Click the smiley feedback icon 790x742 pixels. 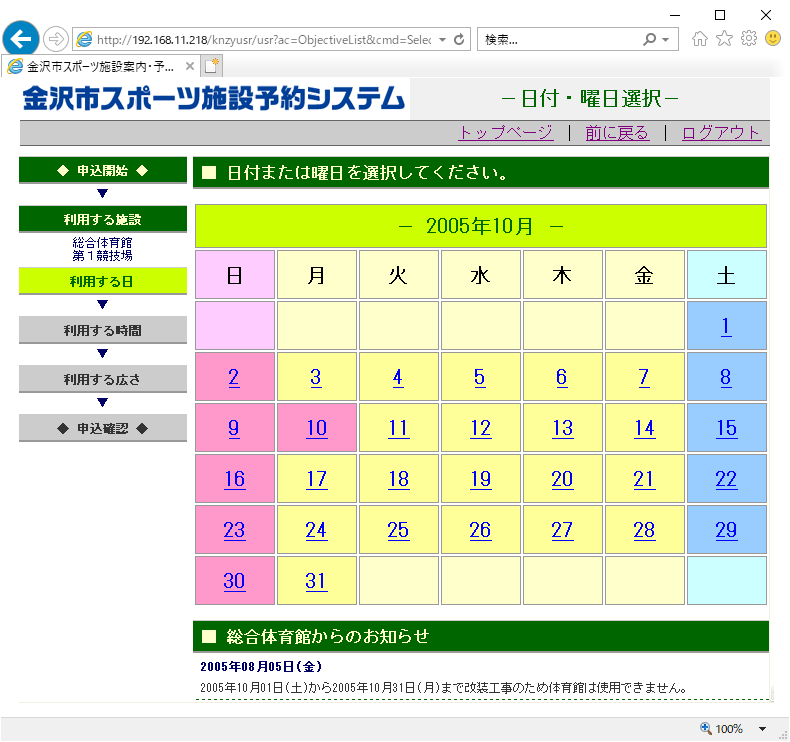pyautogui.click(x=773, y=38)
